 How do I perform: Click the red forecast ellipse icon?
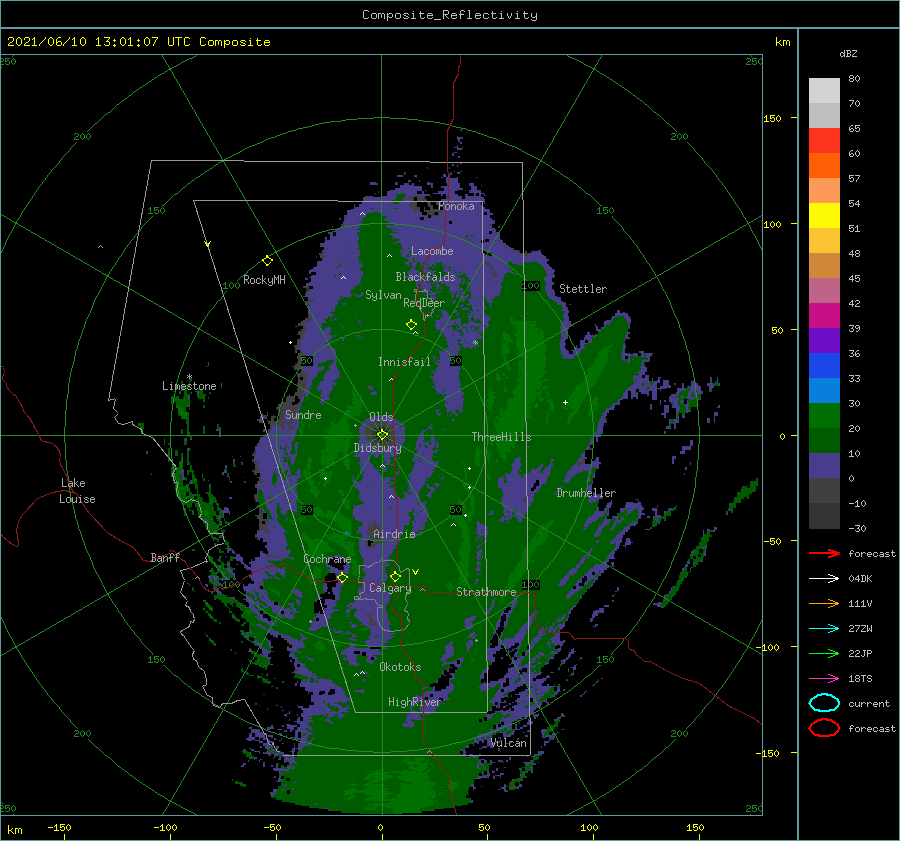click(x=824, y=728)
